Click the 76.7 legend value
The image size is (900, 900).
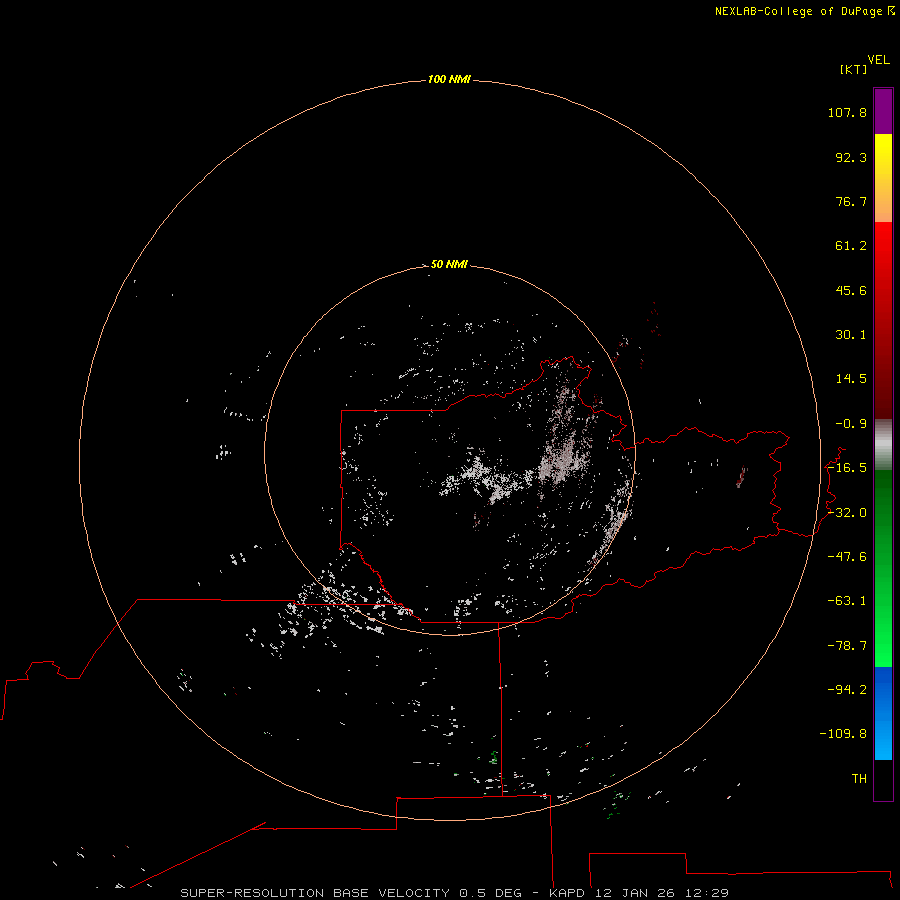point(851,201)
